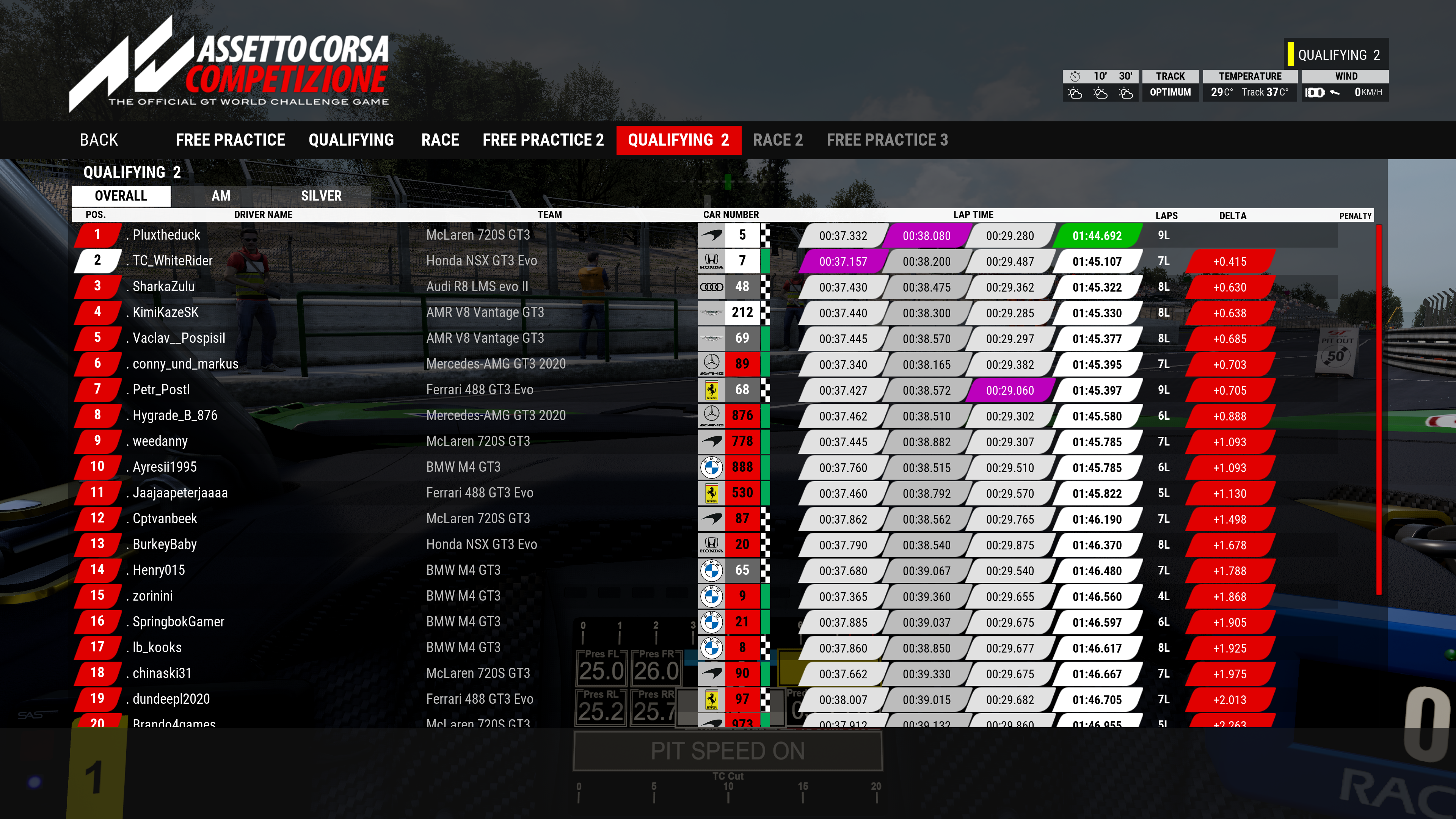The width and height of the screenshot is (1456, 819).
Task: Click the McLaren logo beside car 778
Action: [x=712, y=441]
